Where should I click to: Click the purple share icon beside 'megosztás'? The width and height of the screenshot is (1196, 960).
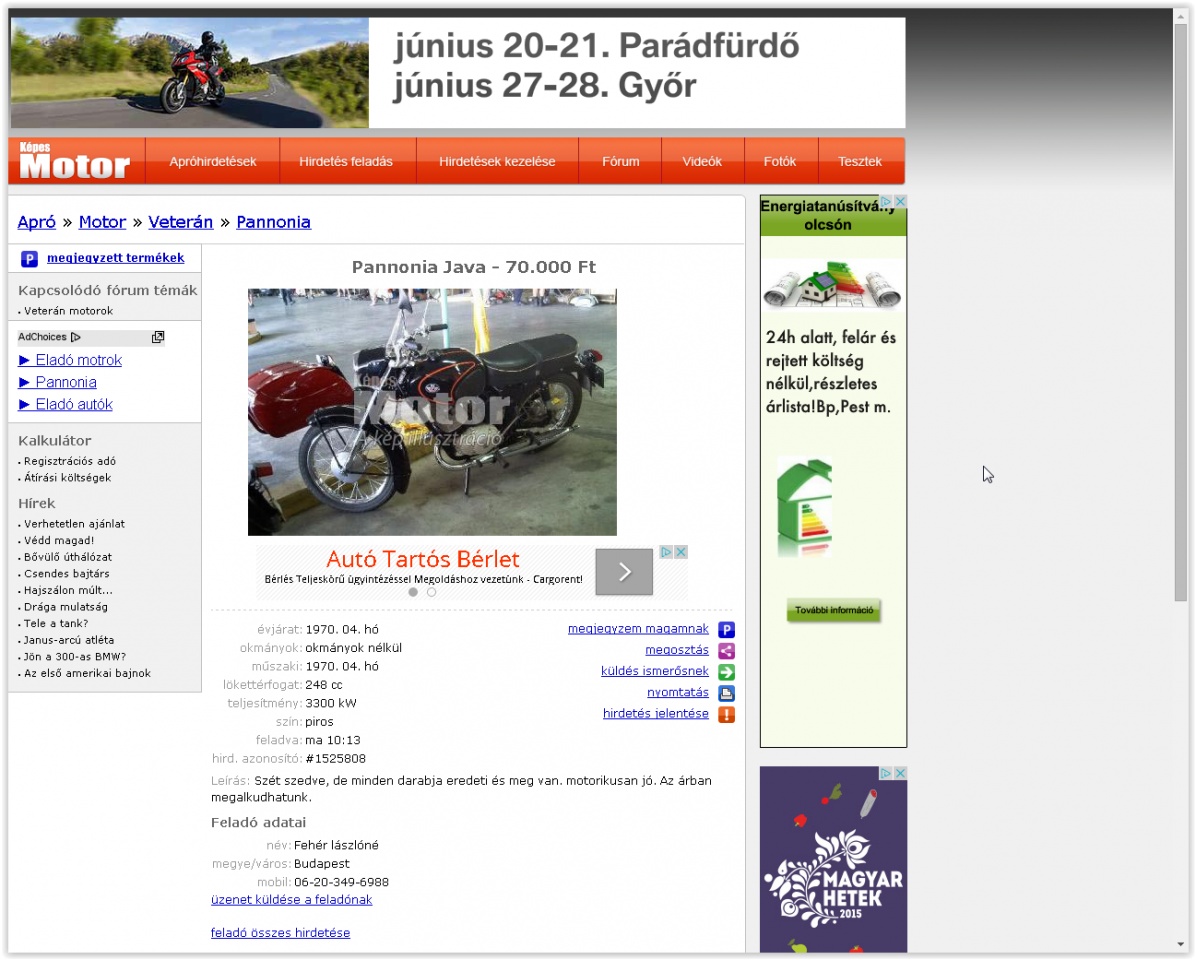tap(727, 651)
